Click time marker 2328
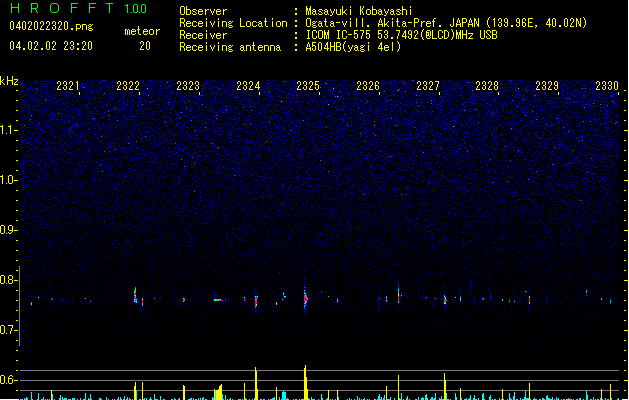Image resolution: width=629 pixels, height=400 pixels. coord(487,85)
